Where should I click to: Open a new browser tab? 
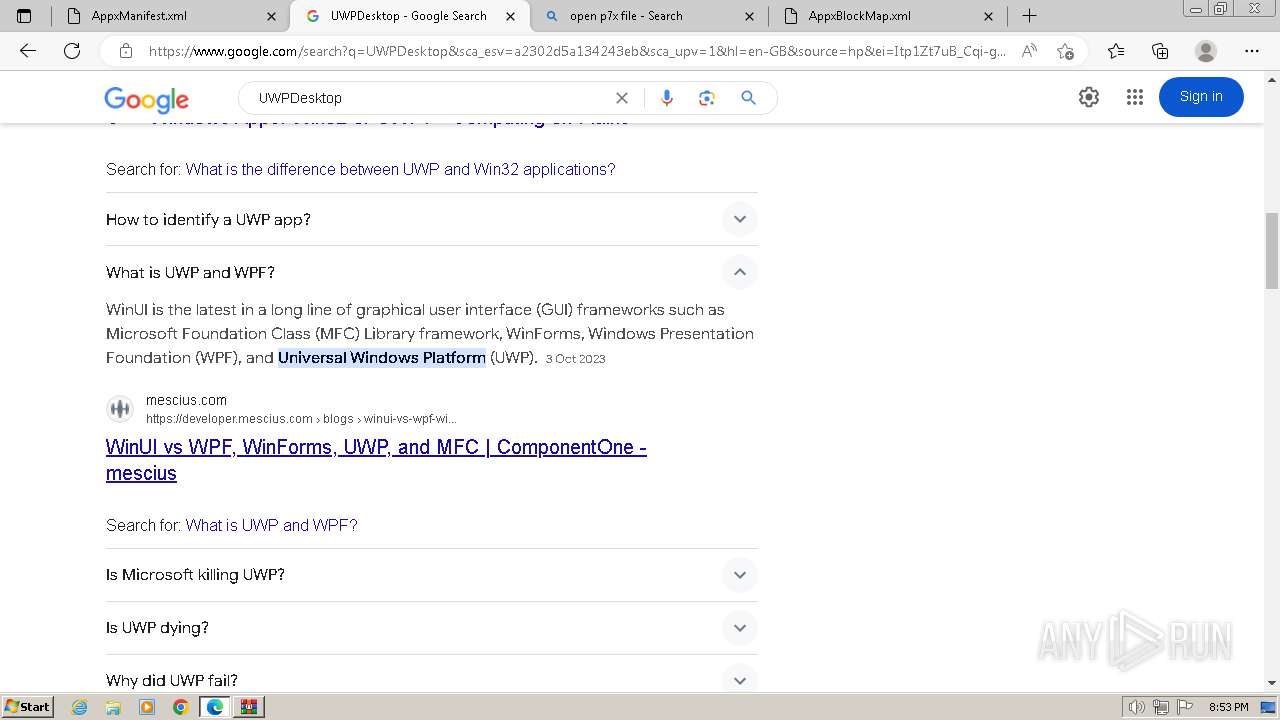click(x=1029, y=16)
